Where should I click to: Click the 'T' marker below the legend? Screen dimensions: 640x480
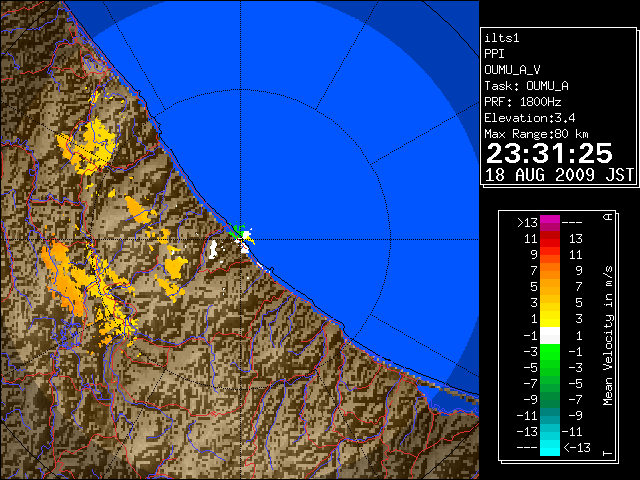[x=608, y=453]
